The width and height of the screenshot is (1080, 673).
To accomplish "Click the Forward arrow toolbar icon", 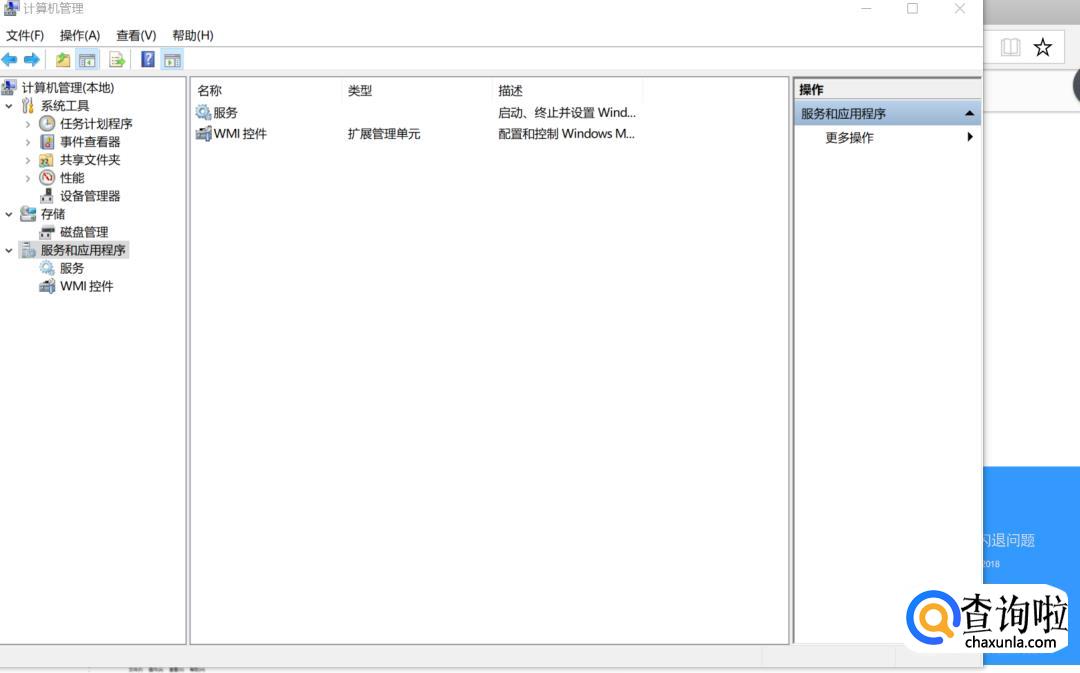I will tap(32, 60).
